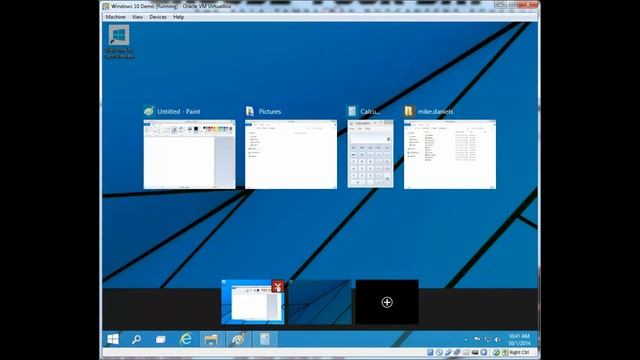
Task: Switch to the Pictures window thumbnail
Action: click(x=291, y=154)
